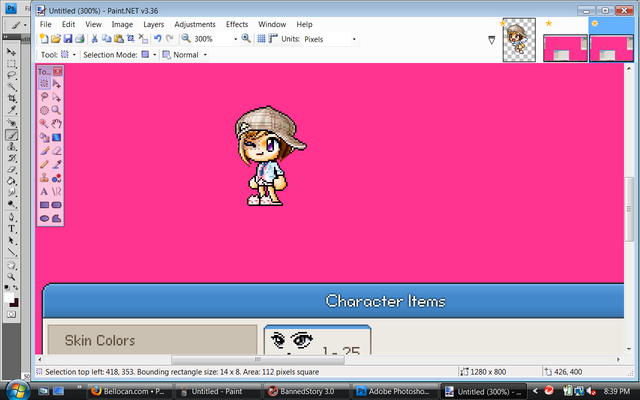Image resolution: width=640 pixels, height=400 pixels.
Task: Click the Zoom Out magnifier icon
Action: point(186,39)
